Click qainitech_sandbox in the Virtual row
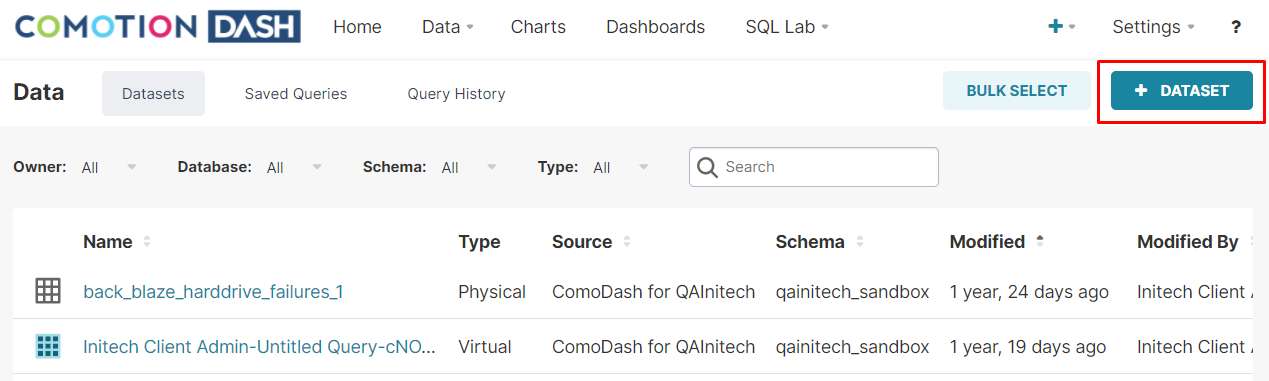The height and width of the screenshot is (381, 1269). pyautogui.click(x=852, y=347)
